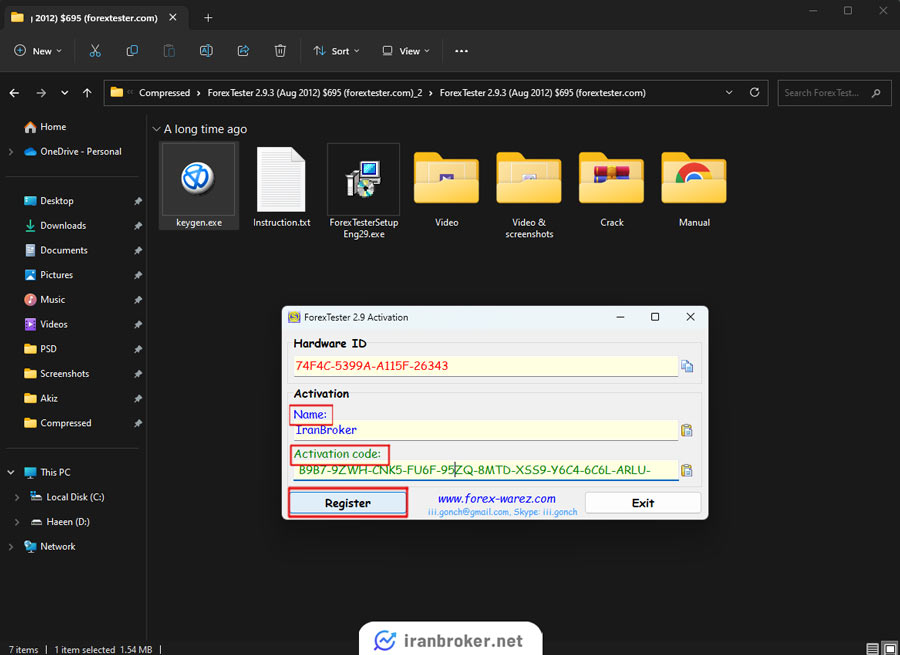Image resolution: width=900 pixels, height=655 pixels.
Task: Paste into Activation code with its clipboard icon
Action: coord(687,470)
